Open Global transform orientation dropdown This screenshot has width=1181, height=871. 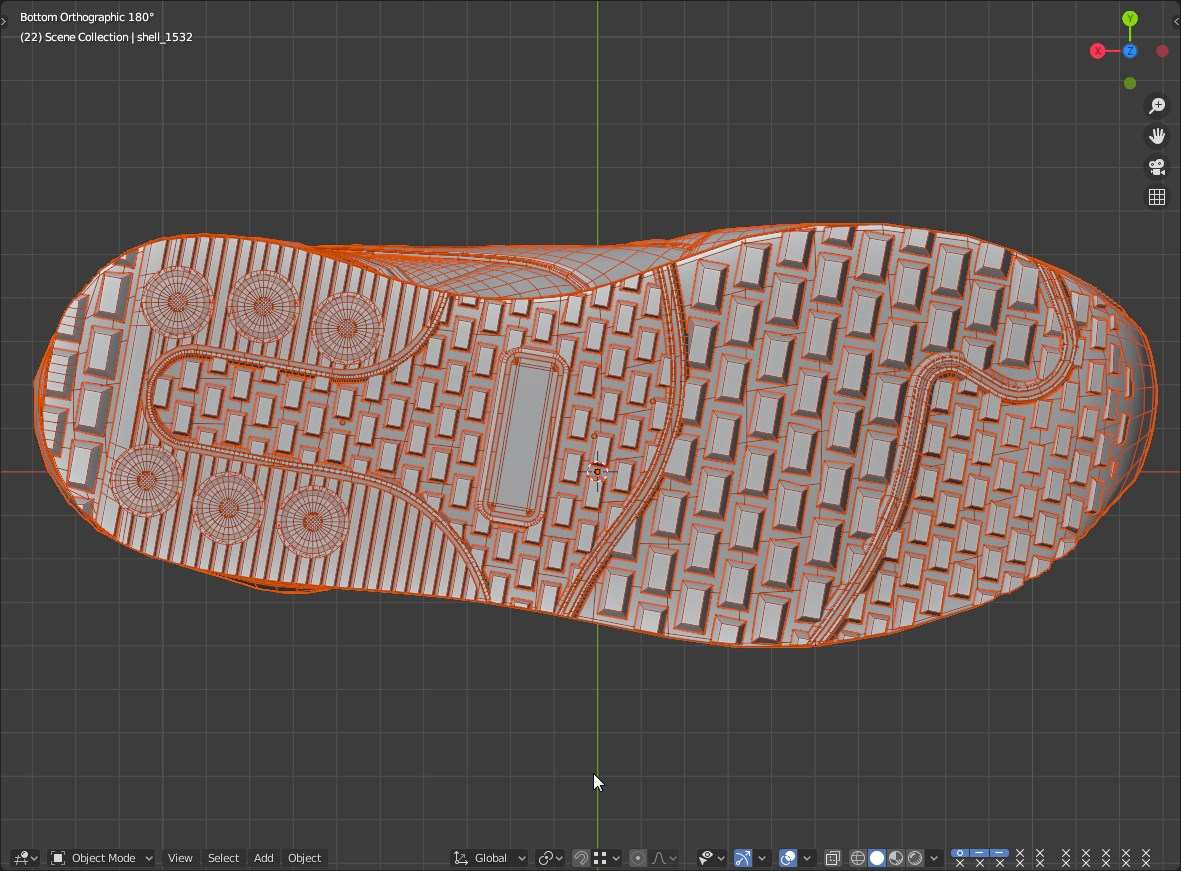click(x=490, y=858)
